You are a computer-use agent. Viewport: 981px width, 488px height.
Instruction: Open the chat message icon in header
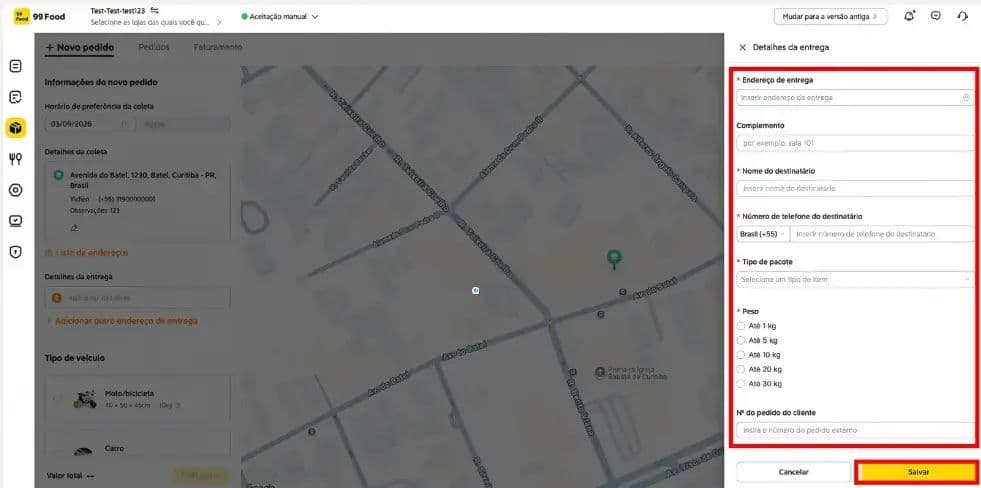(935, 16)
